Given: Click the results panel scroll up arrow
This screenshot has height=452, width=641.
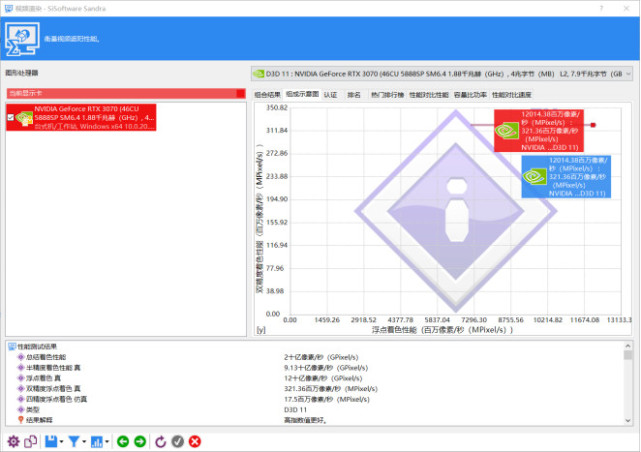Looking at the screenshot, I should coord(628,346).
